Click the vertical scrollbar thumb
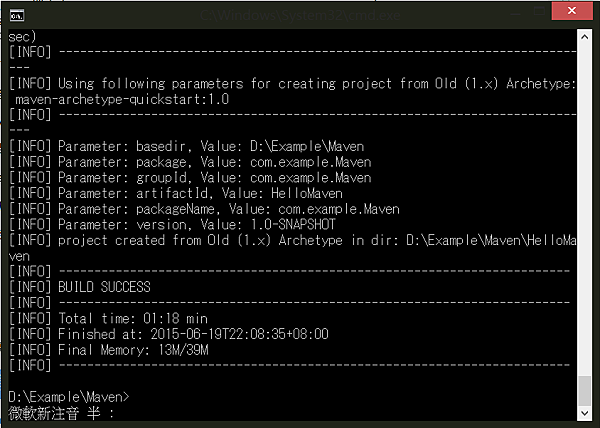Viewport: 600px width, 428px height. pyautogui.click(x=585, y=388)
